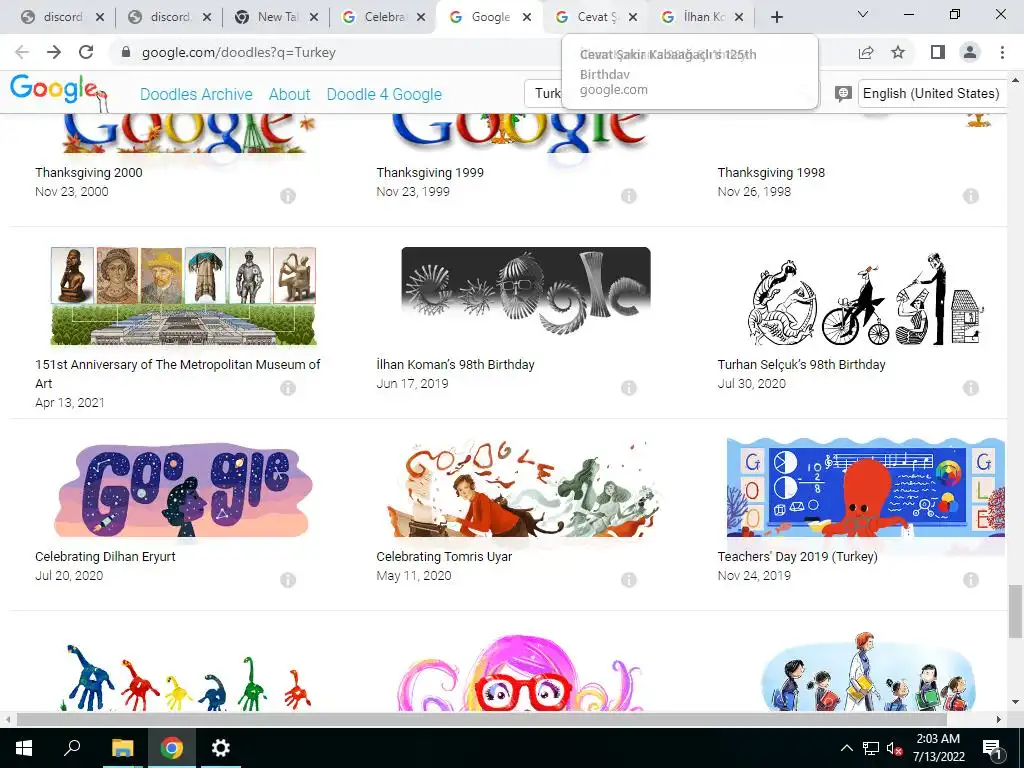Open 151st Anniversary Metropolitan Museum title

[178, 374]
